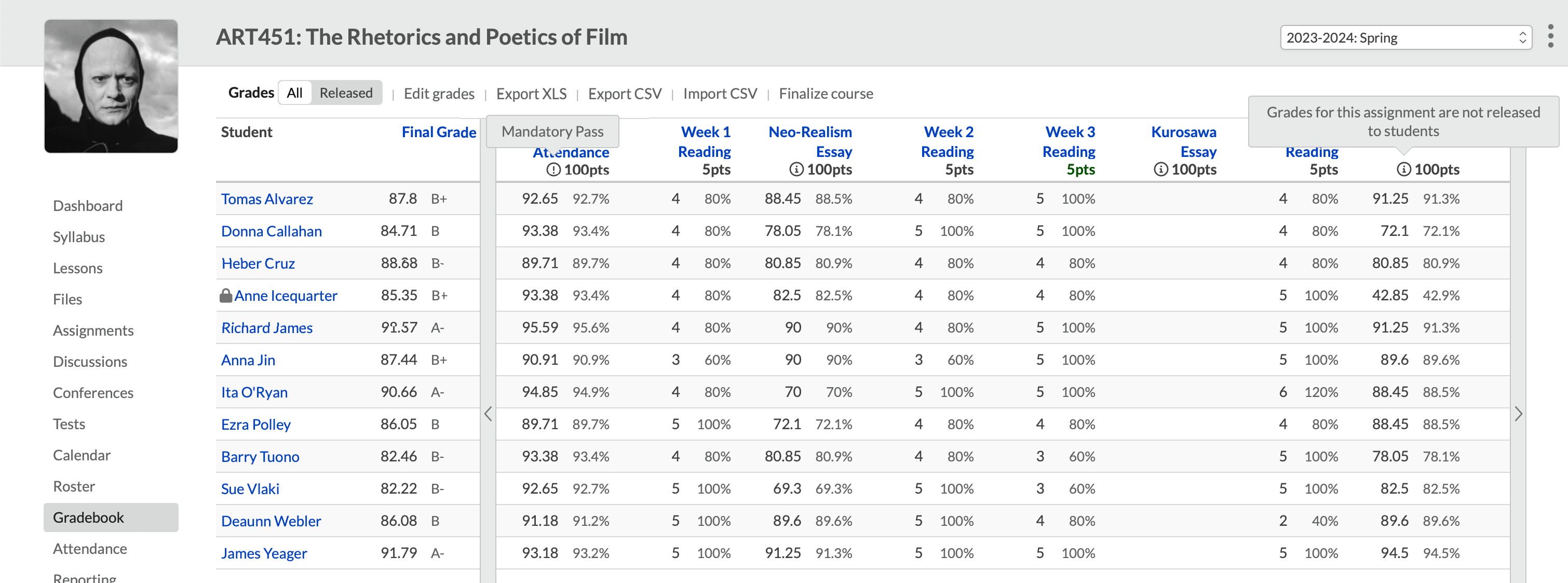This screenshot has width=1568, height=583.
Task: Switch grades view to All
Action: 294,93
